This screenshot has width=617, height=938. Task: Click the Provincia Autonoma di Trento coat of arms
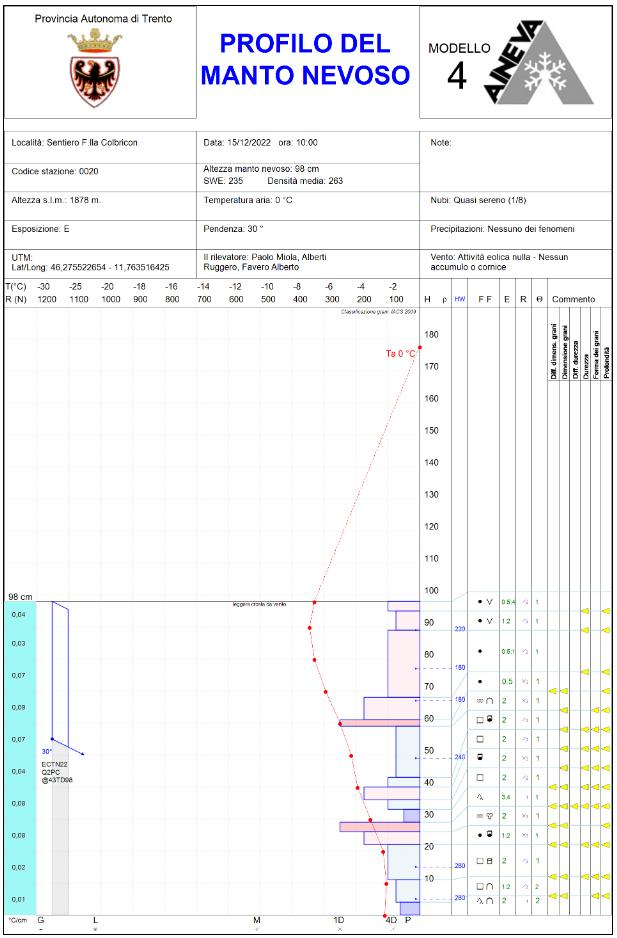pyautogui.click(x=95, y=68)
